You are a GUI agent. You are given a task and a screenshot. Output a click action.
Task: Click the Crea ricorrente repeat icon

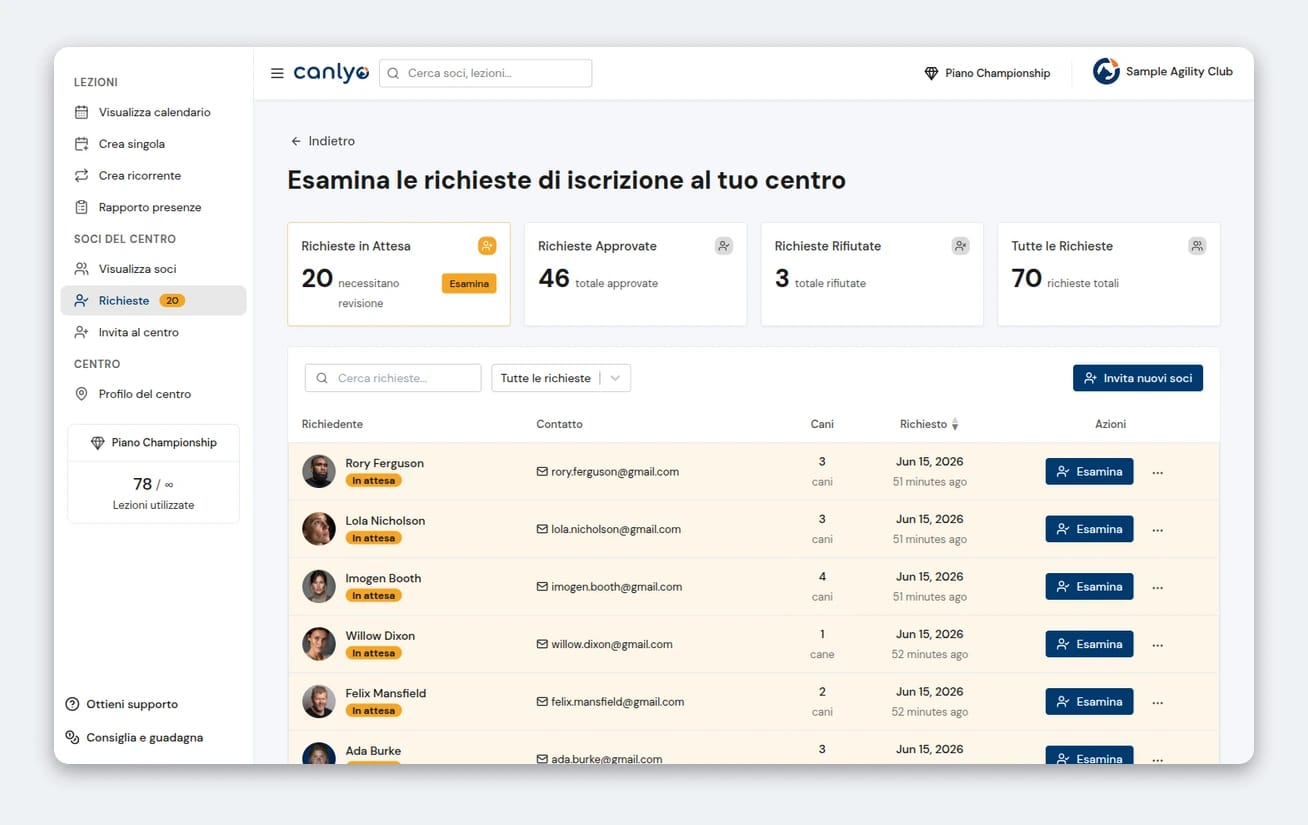pos(82,175)
